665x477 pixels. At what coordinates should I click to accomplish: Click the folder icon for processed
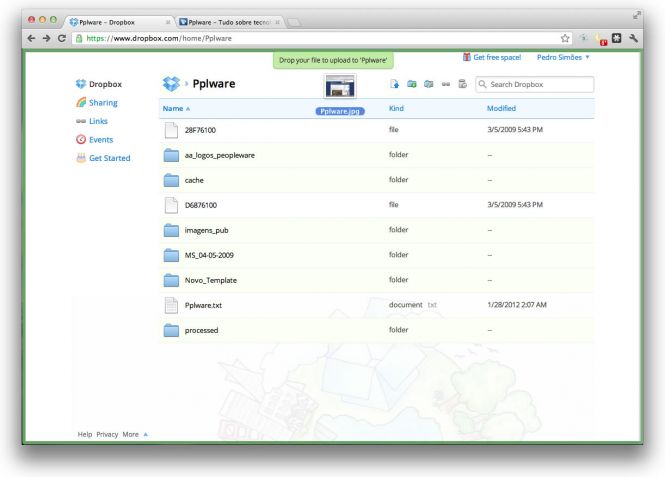point(171,330)
